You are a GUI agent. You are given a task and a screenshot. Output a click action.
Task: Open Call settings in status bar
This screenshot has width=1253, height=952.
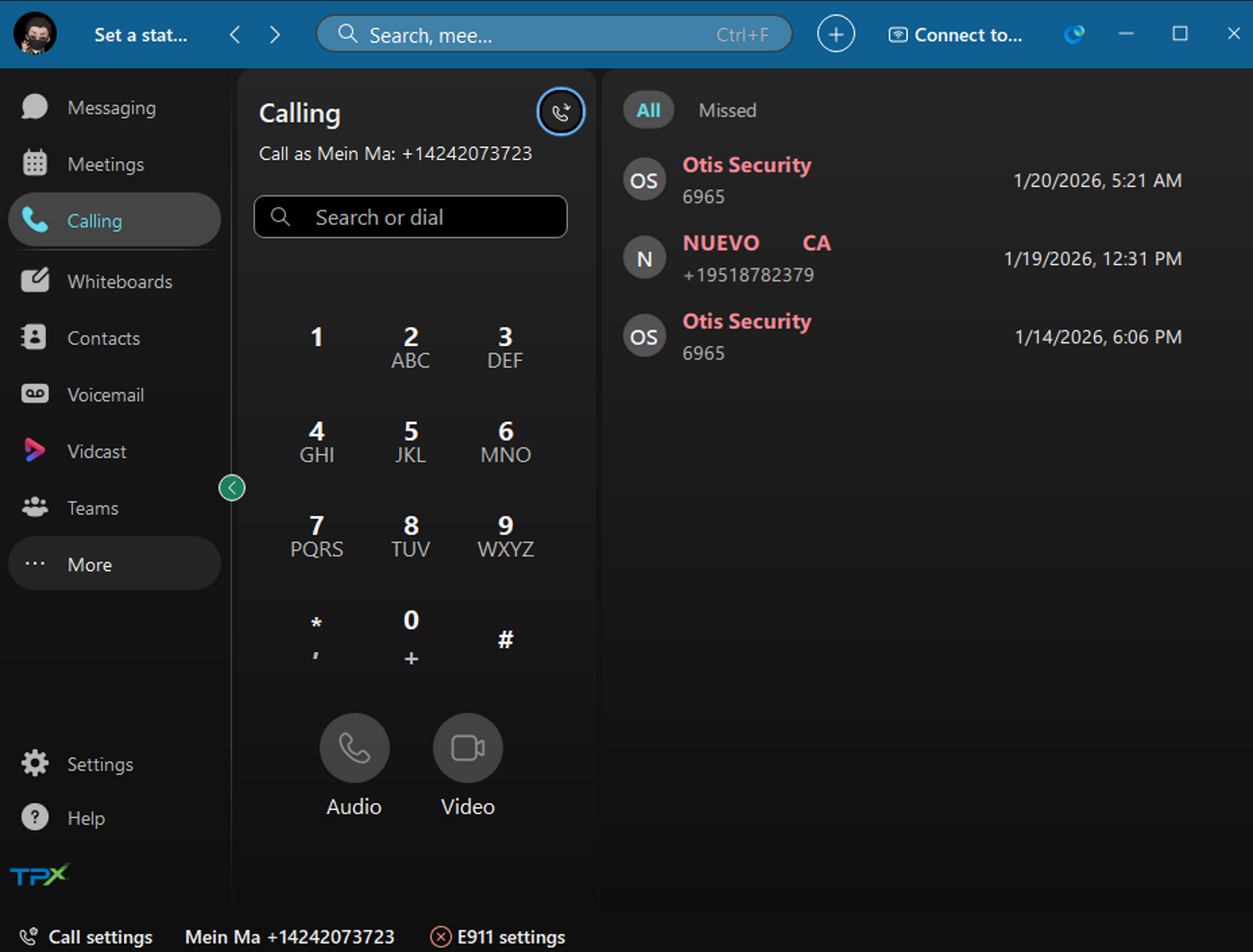[x=87, y=937]
